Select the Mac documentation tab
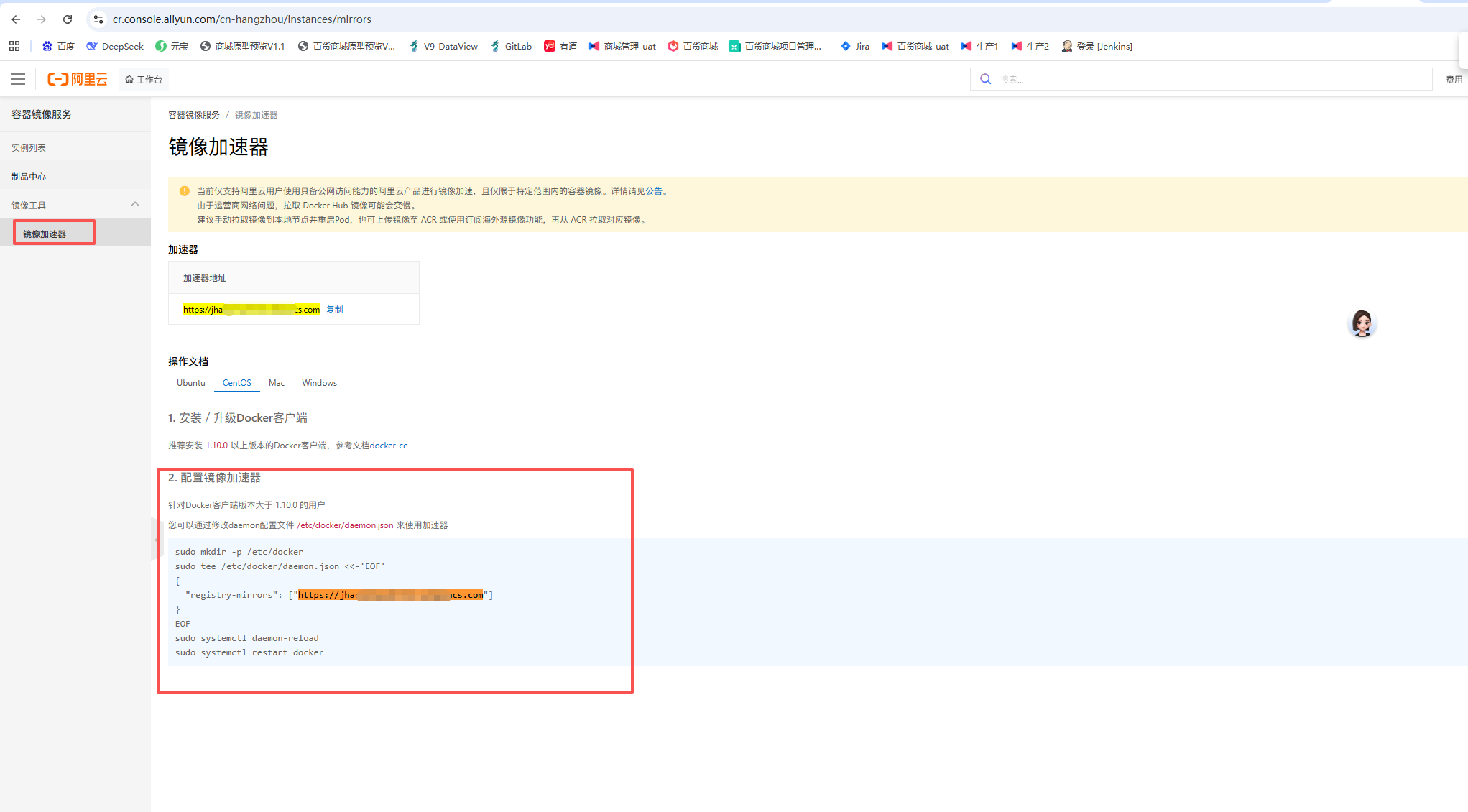1468x812 pixels. coord(277,383)
